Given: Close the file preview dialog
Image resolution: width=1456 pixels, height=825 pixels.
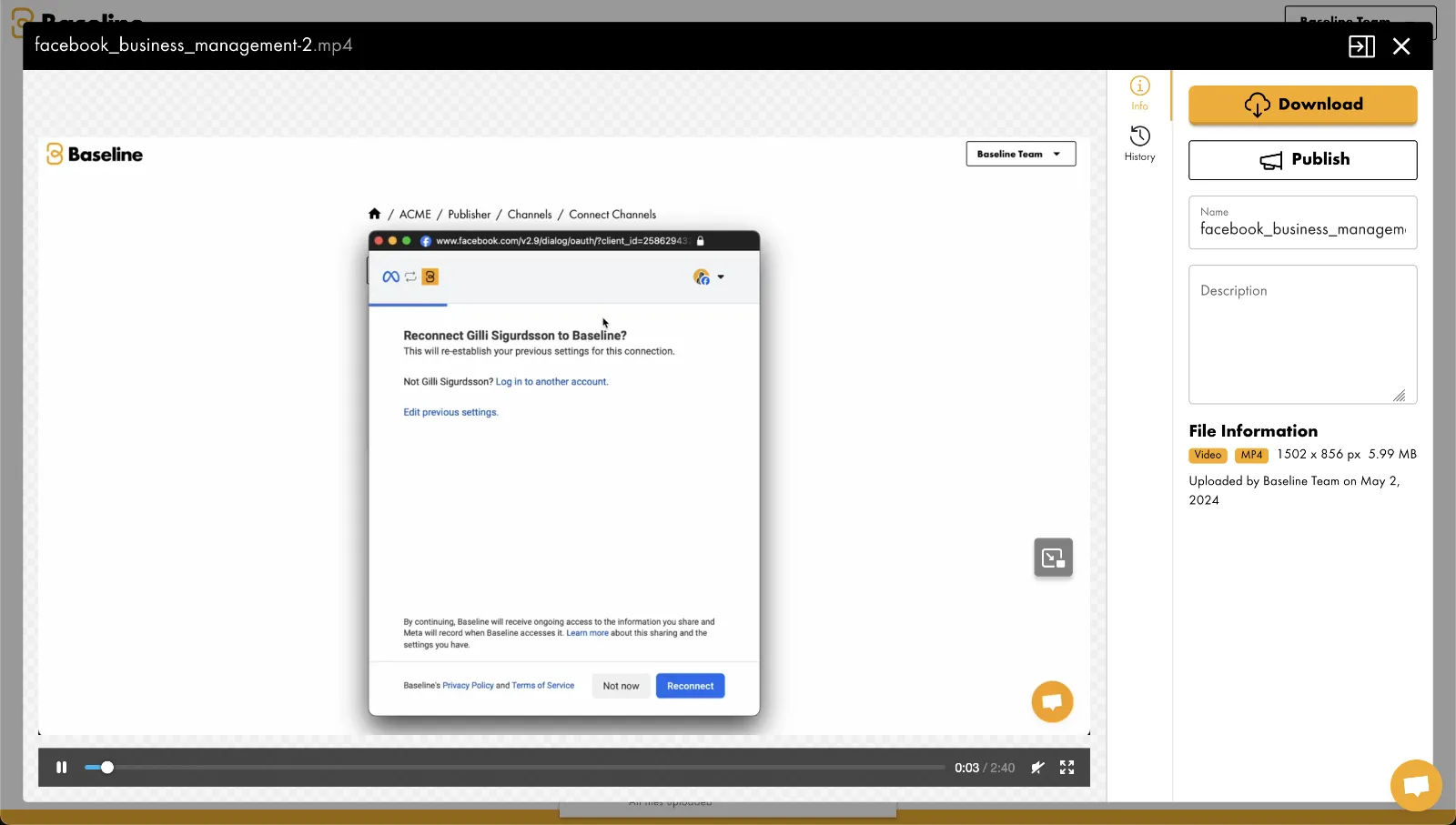Looking at the screenshot, I should [x=1401, y=46].
